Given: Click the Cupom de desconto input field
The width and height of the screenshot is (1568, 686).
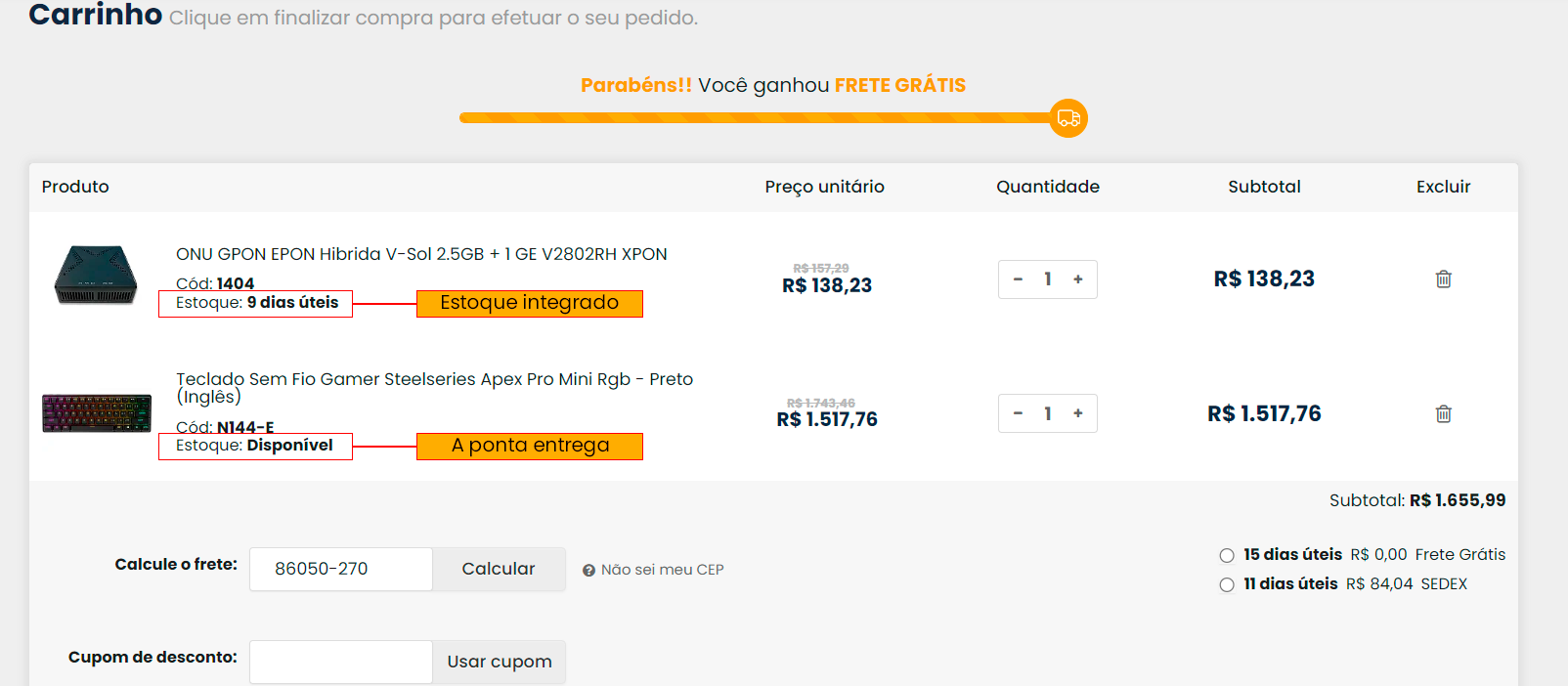Looking at the screenshot, I should click(341, 662).
